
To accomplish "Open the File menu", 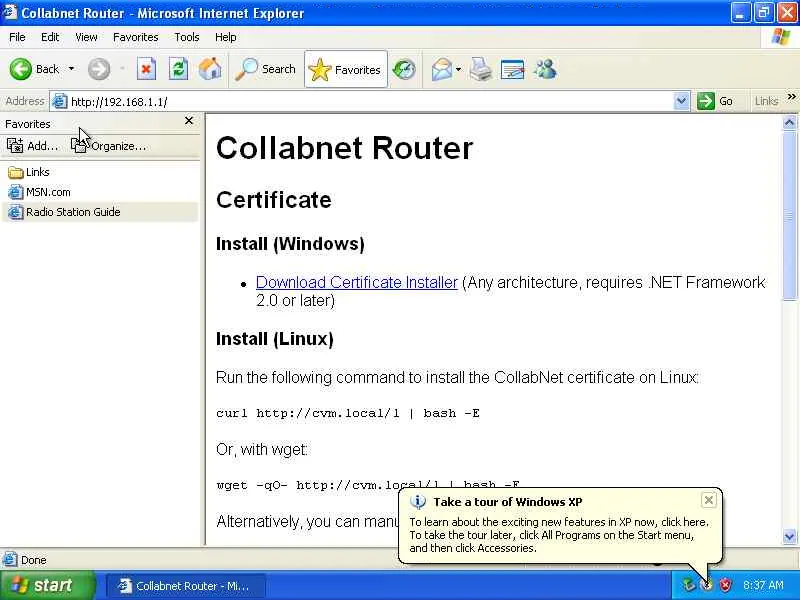I will pos(17,37).
